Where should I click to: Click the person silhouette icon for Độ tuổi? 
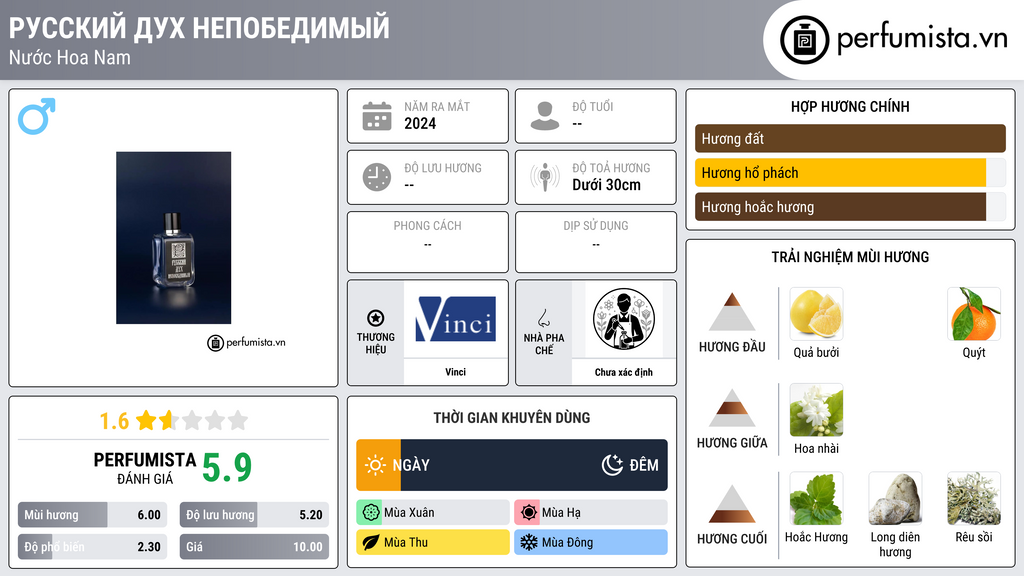[545, 116]
